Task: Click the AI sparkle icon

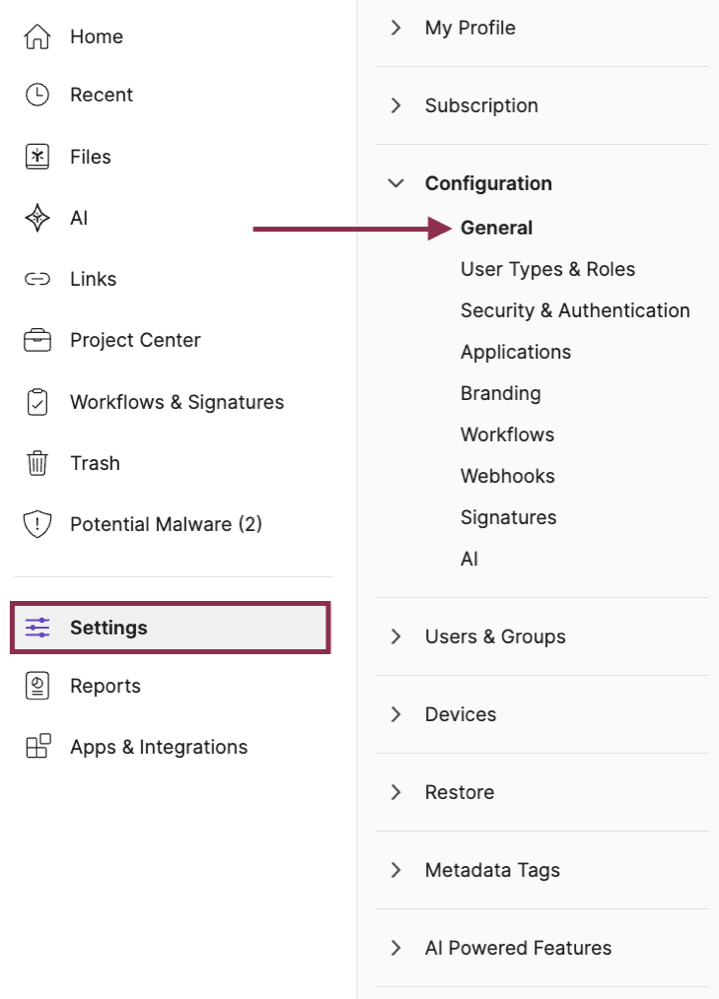Action: [37, 218]
